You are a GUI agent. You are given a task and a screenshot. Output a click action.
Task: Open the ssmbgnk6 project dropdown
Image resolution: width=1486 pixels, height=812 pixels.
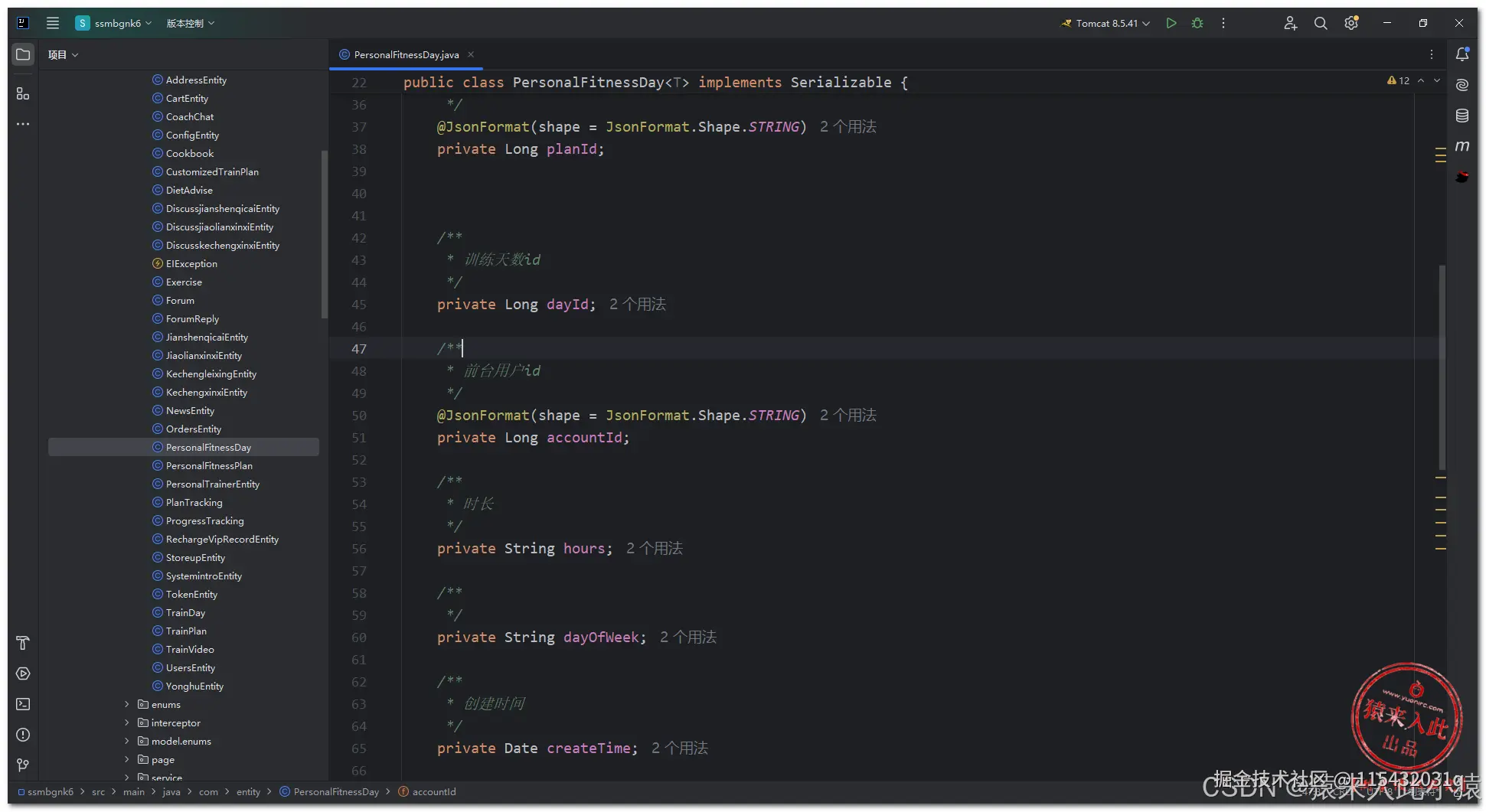pyautogui.click(x=113, y=23)
